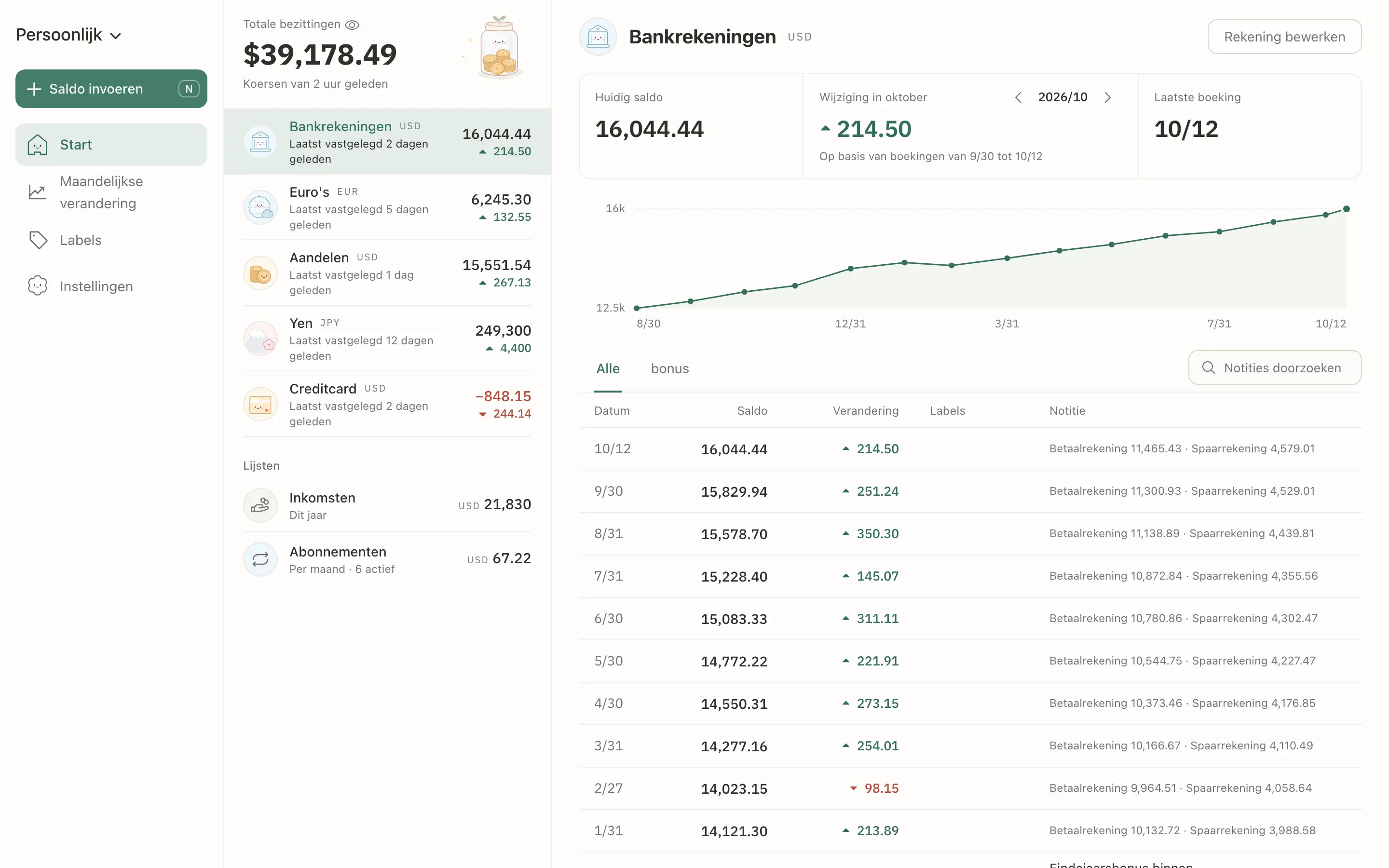
Task: Go to next month after 2026/10
Action: 1108,97
